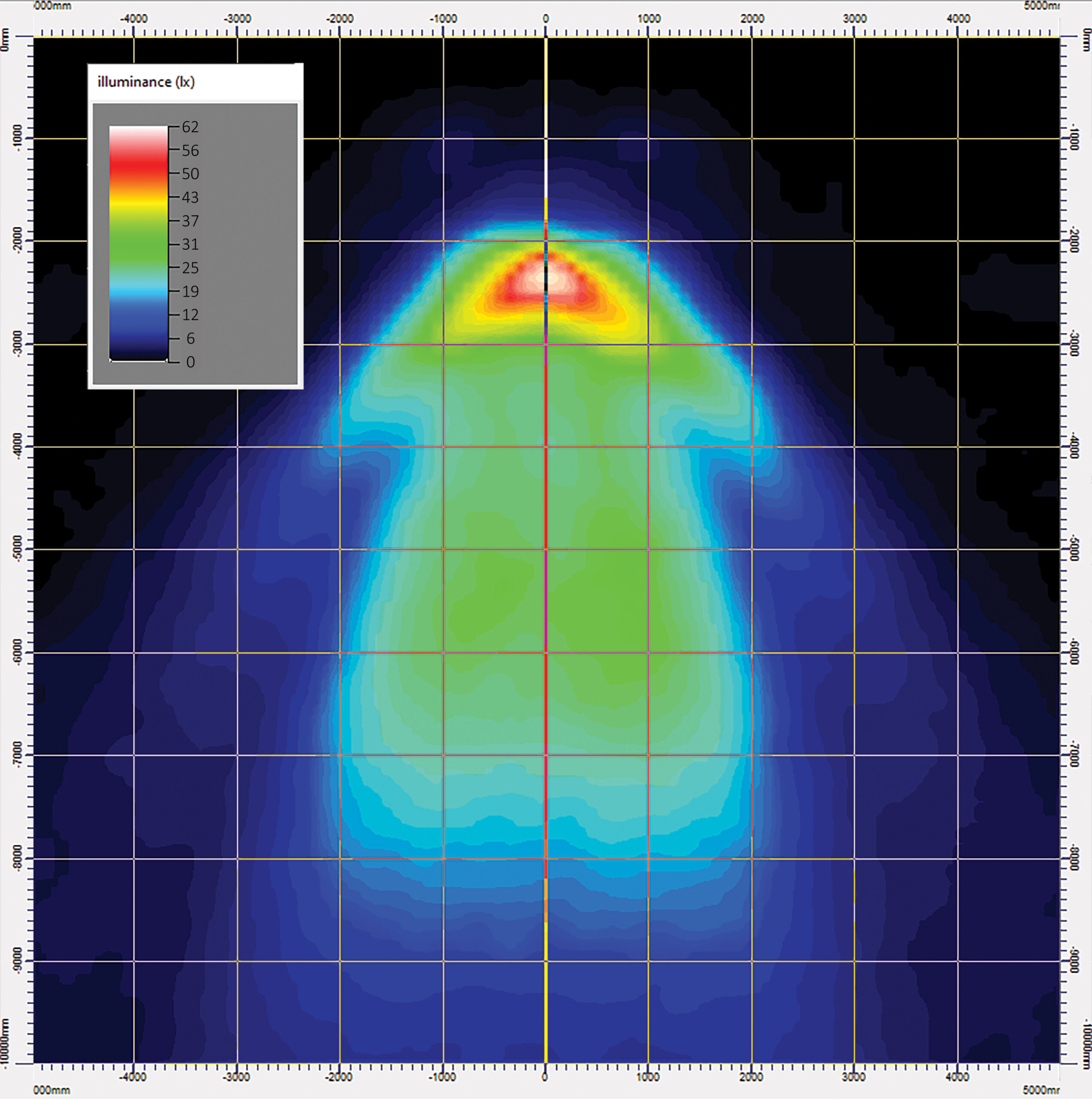The image size is (1092, 1099).
Task: Click the -8000 label on the right ruler
Action: (1074, 858)
